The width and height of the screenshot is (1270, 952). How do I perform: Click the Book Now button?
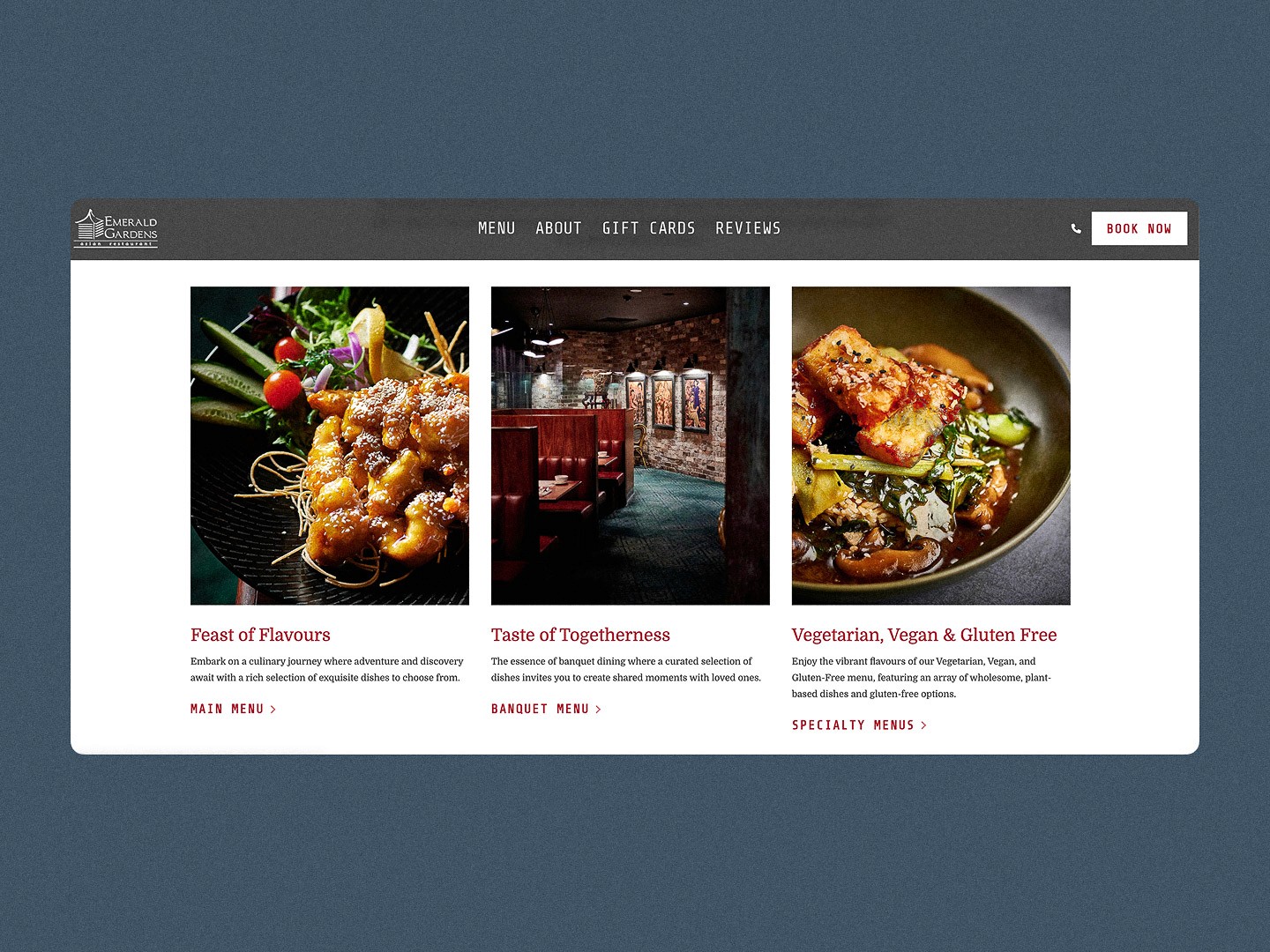point(1139,228)
